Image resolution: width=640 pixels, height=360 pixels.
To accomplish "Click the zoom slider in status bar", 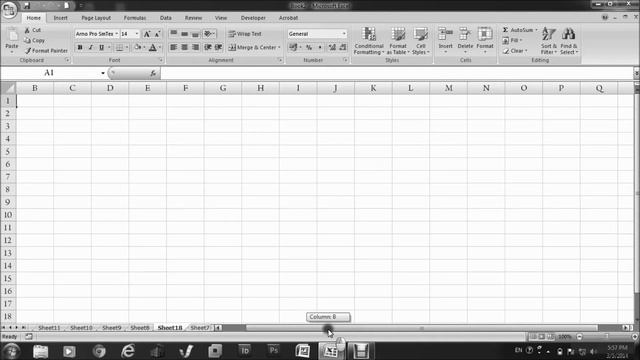I will pos(607,337).
